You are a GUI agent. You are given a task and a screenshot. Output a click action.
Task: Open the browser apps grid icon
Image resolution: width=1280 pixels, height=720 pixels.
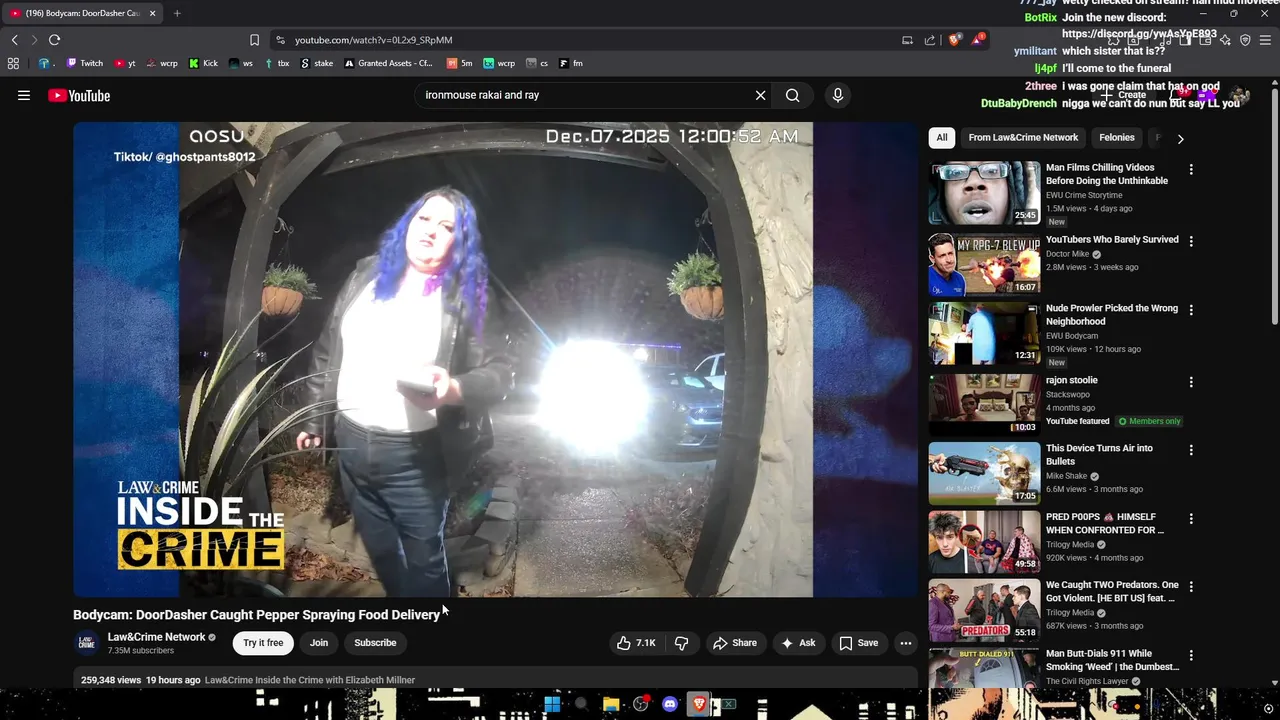click(13, 63)
